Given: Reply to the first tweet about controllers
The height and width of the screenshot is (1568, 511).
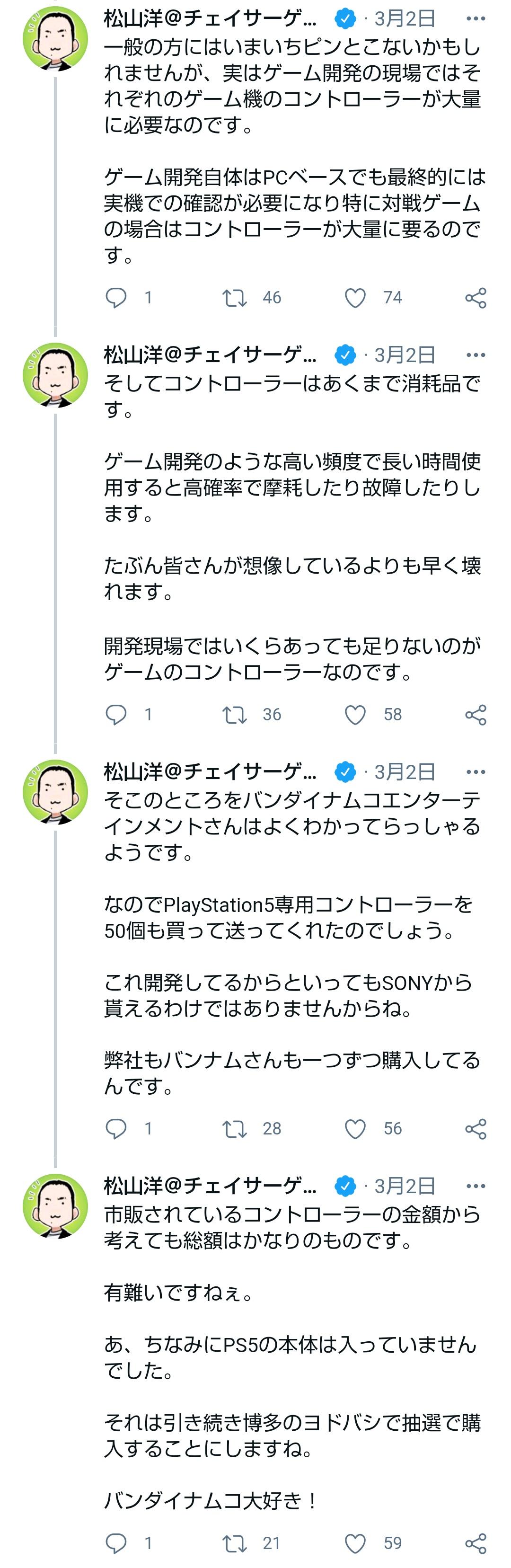Looking at the screenshot, I should (116, 298).
